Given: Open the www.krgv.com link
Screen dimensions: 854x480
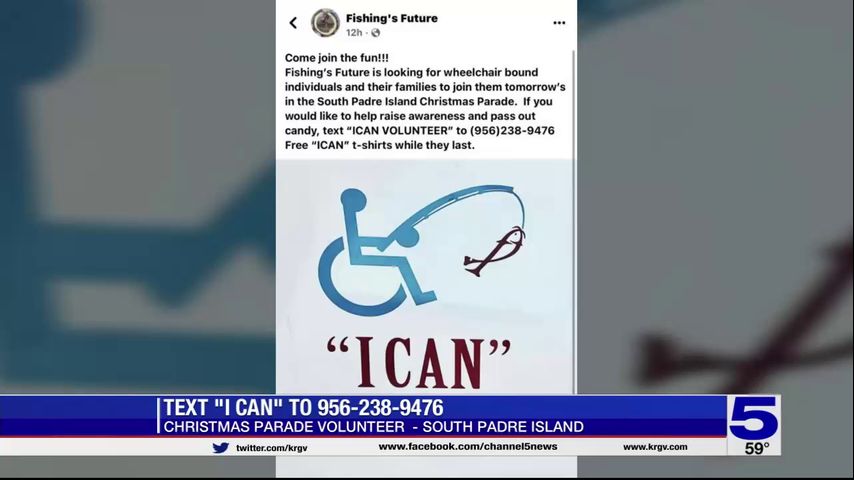Looking at the screenshot, I should 655,447.
